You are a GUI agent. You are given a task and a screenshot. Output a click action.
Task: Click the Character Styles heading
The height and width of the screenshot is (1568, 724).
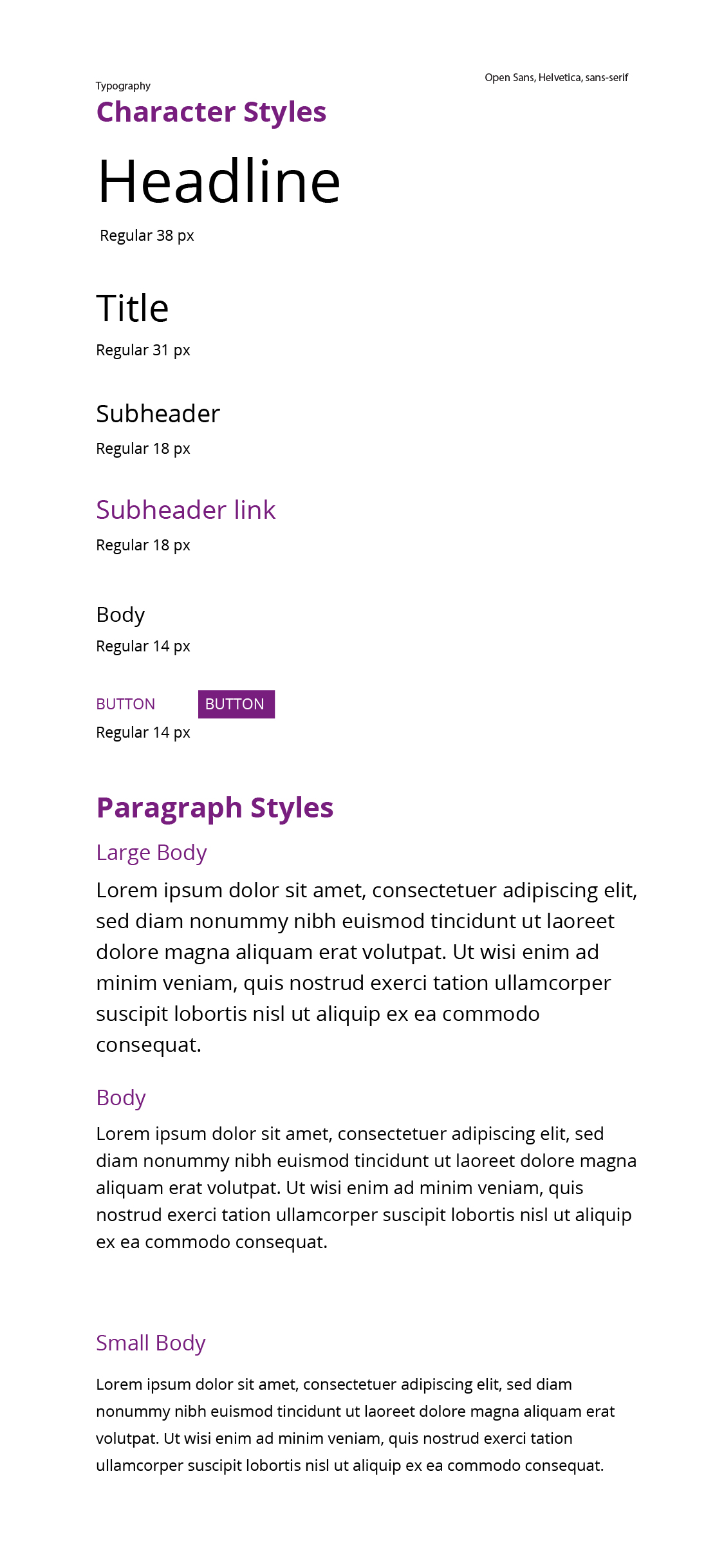click(211, 113)
